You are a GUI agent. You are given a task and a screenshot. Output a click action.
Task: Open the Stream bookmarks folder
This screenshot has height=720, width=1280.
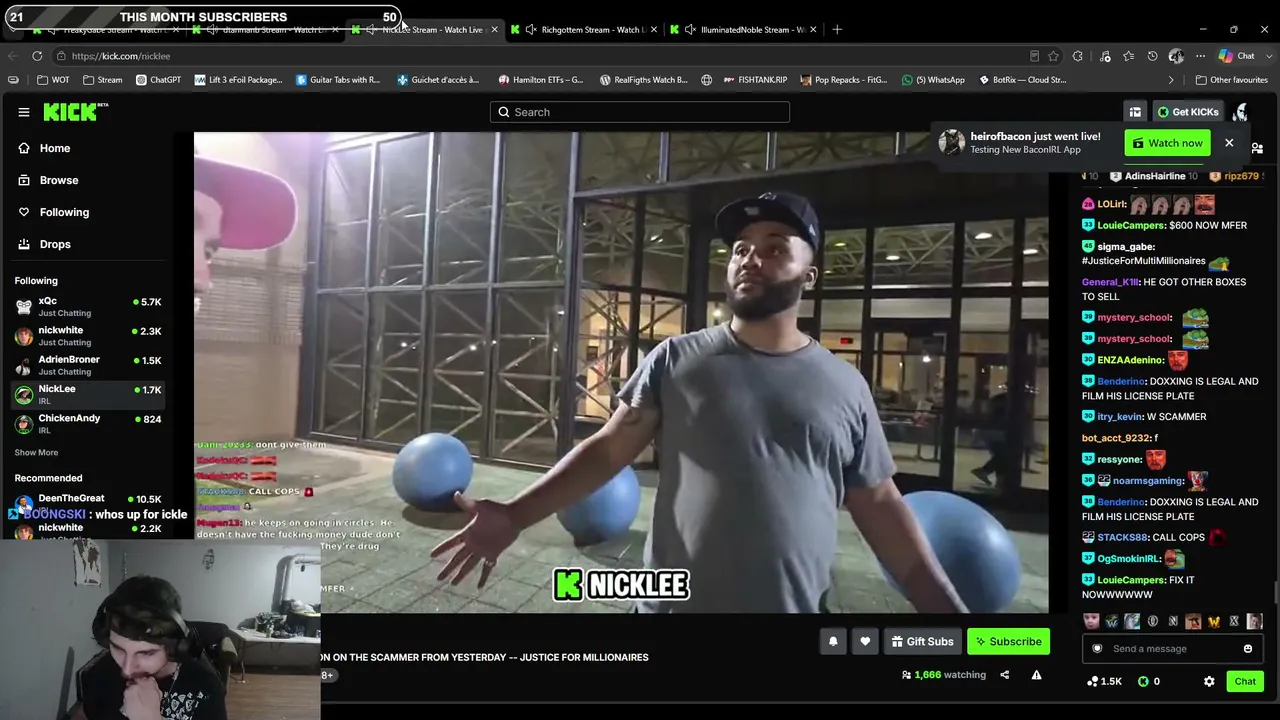103,80
